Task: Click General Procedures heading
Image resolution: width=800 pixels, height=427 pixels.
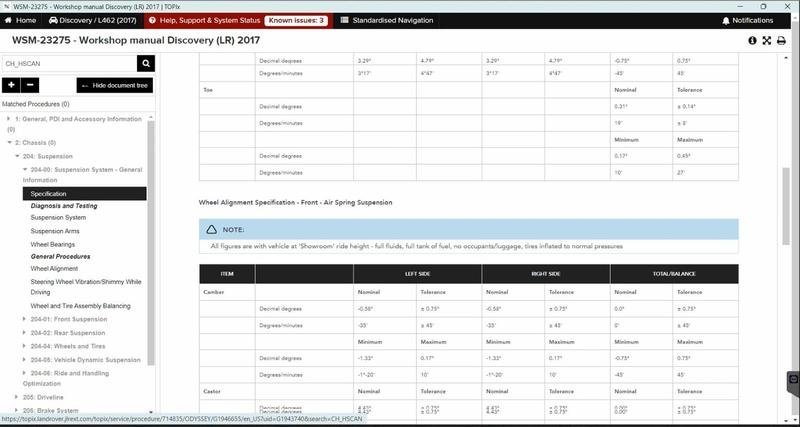Action: pos(60,257)
